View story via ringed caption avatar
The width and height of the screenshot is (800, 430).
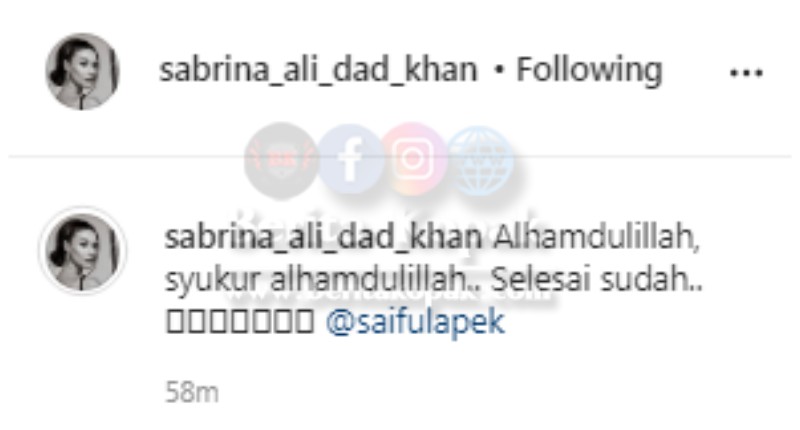coord(82,251)
